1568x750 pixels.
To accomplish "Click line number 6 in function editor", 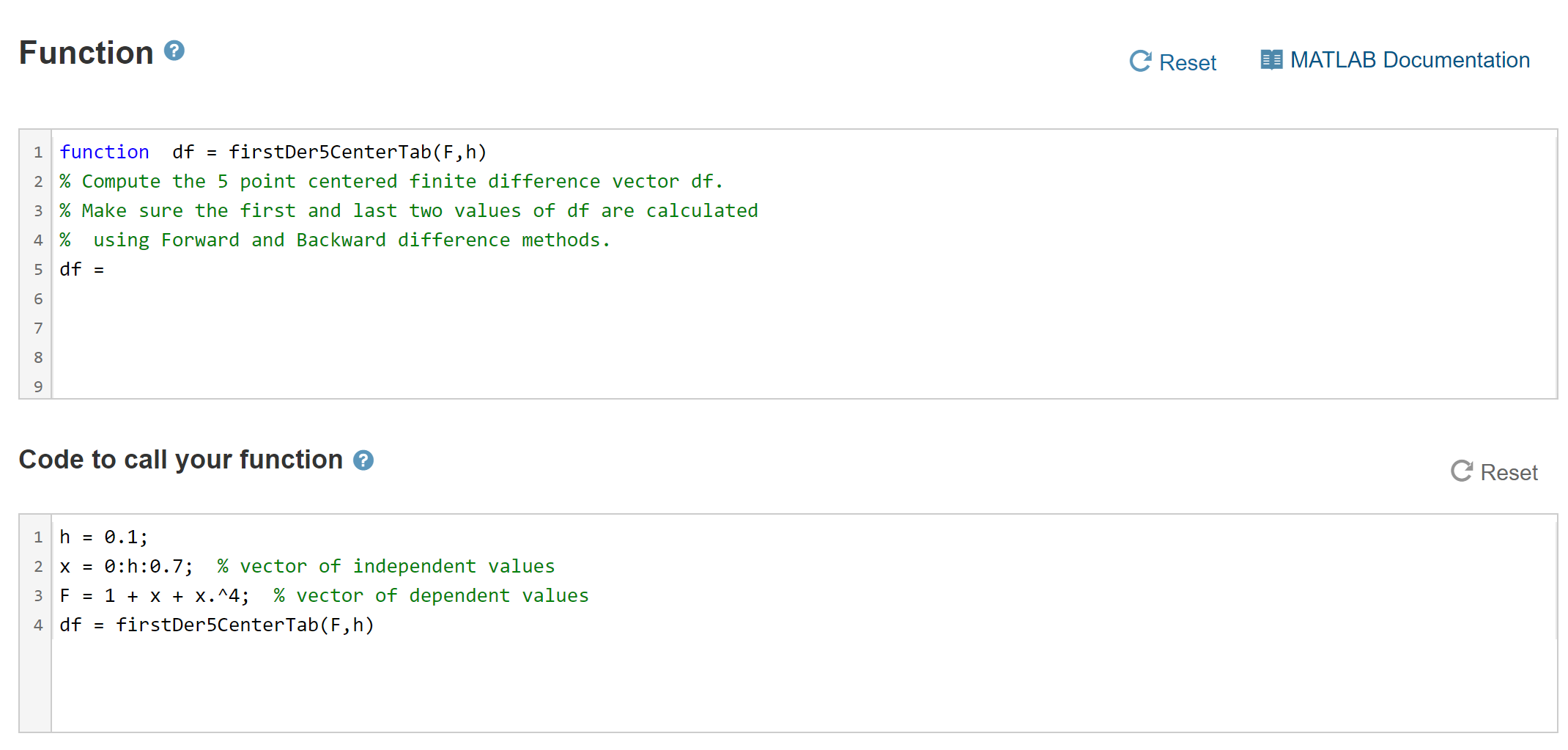I will click(x=37, y=298).
